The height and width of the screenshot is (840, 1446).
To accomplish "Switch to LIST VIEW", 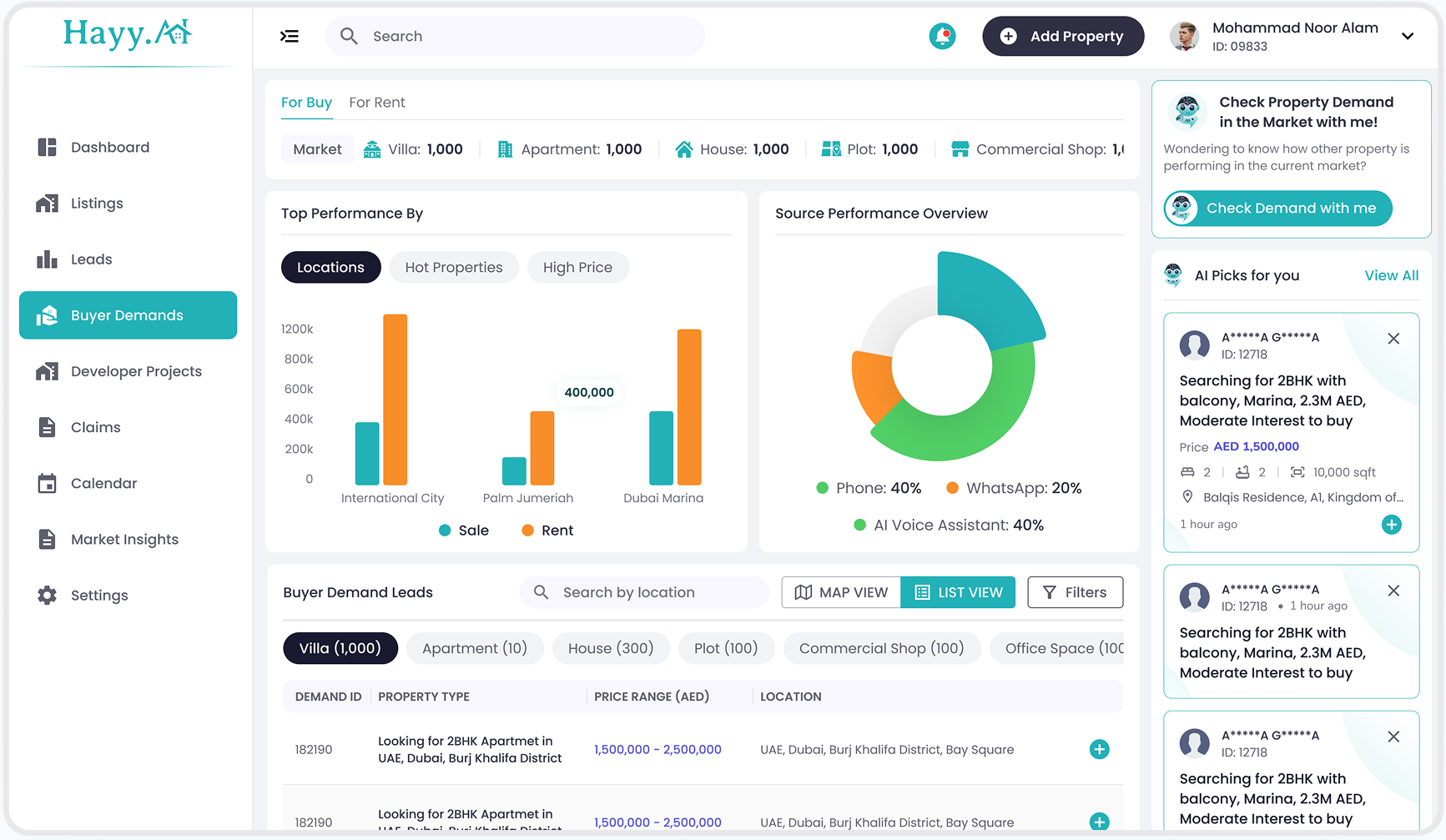I will 958,592.
